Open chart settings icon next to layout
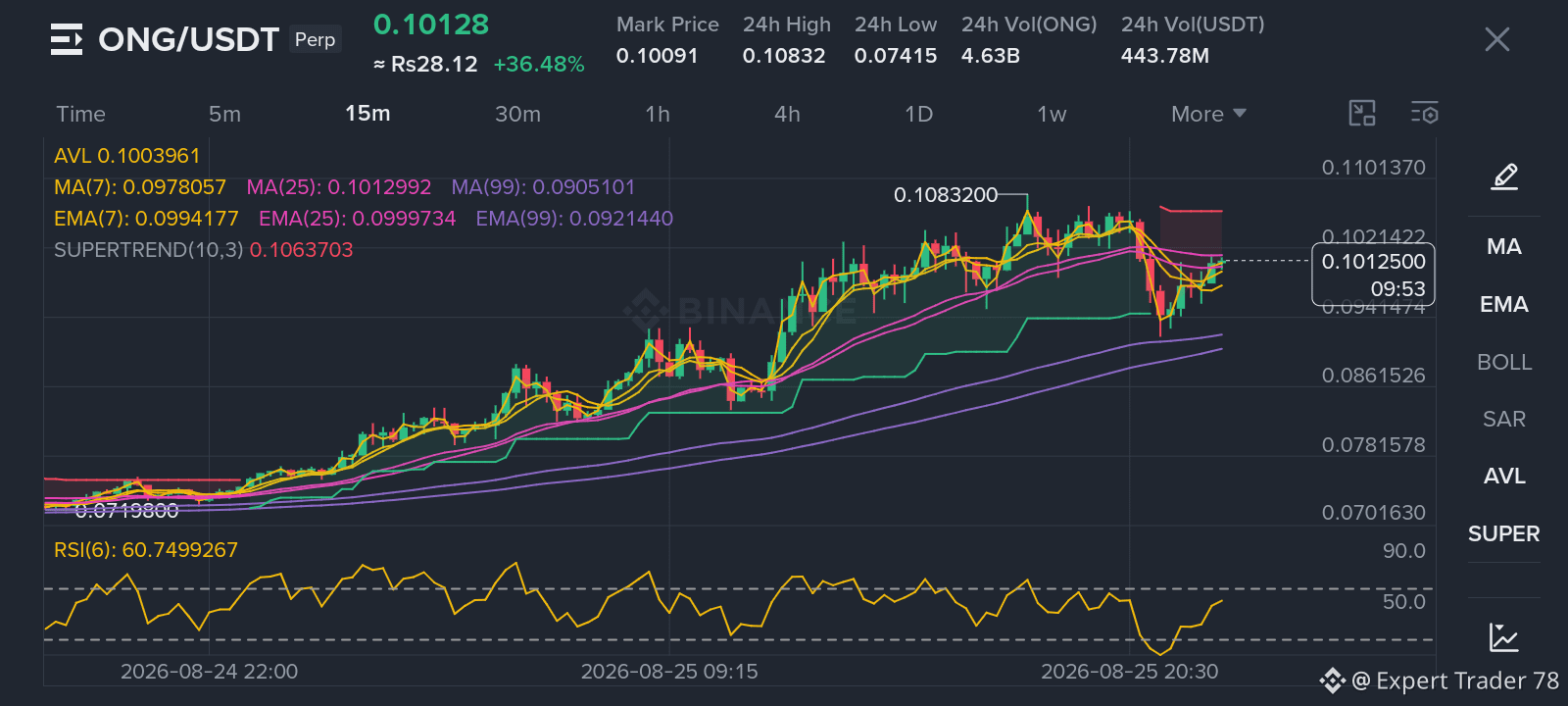 [x=1425, y=114]
